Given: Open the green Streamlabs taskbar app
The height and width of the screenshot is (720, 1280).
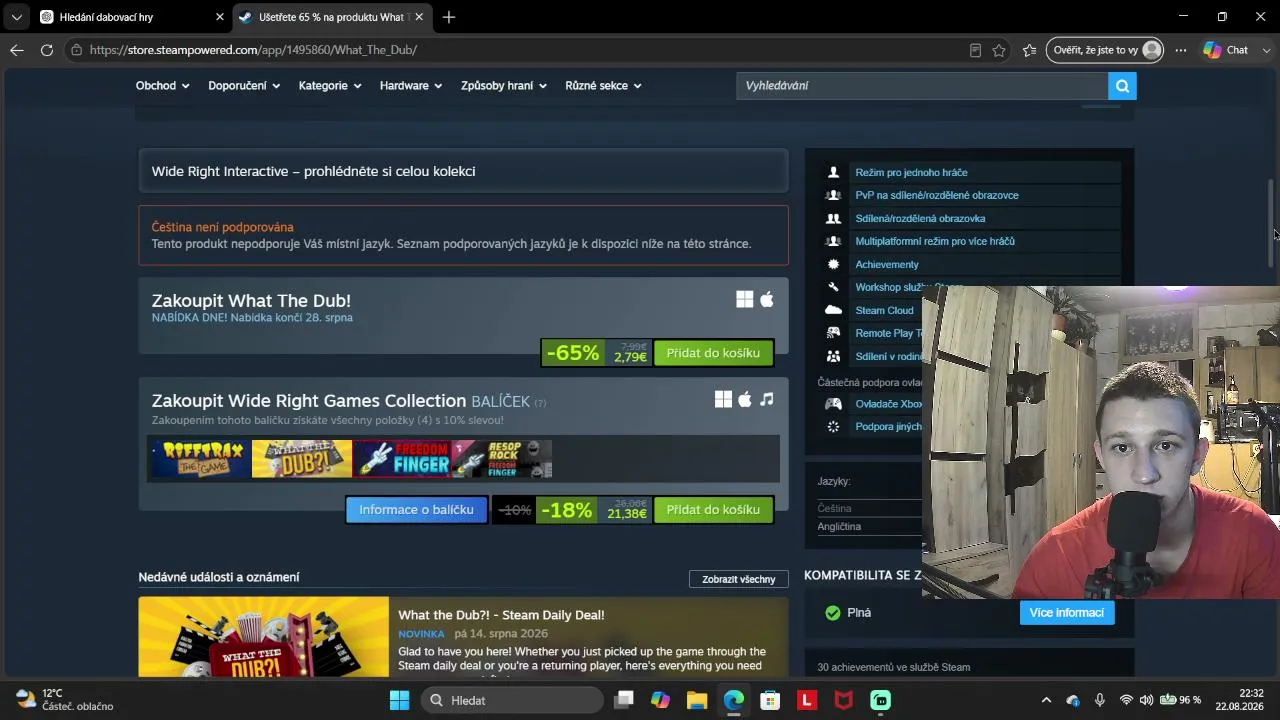Looking at the screenshot, I should pyautogui.click(x=880, y=700).
